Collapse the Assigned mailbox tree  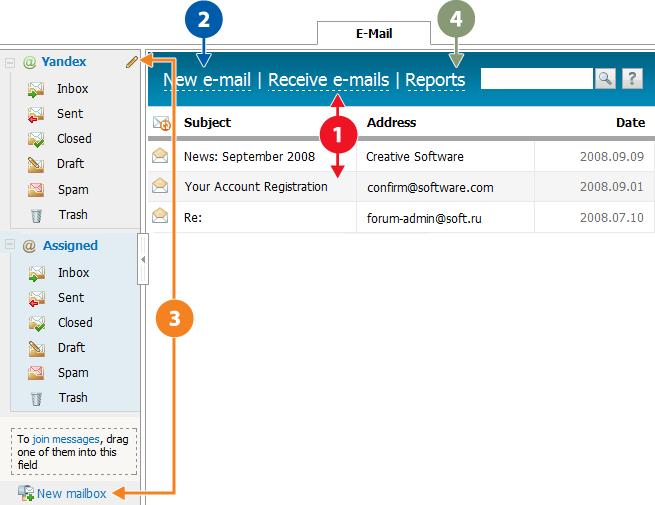coord(10,245)
